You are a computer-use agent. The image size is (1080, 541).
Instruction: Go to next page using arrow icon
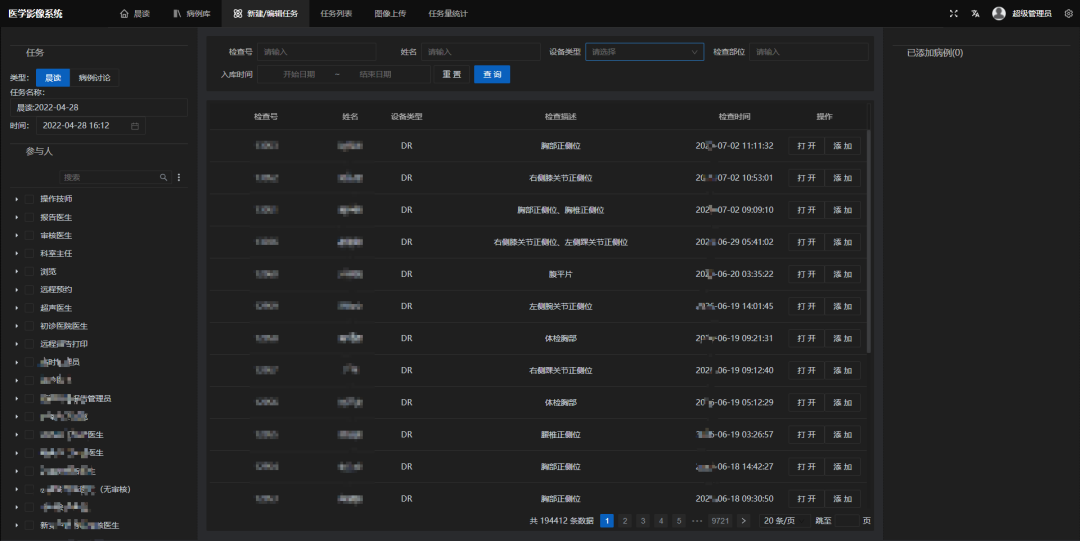click(x=743, y=521)
